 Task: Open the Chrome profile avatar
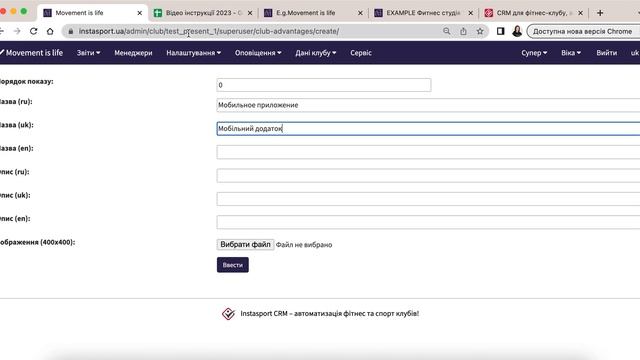click(517, 31)
